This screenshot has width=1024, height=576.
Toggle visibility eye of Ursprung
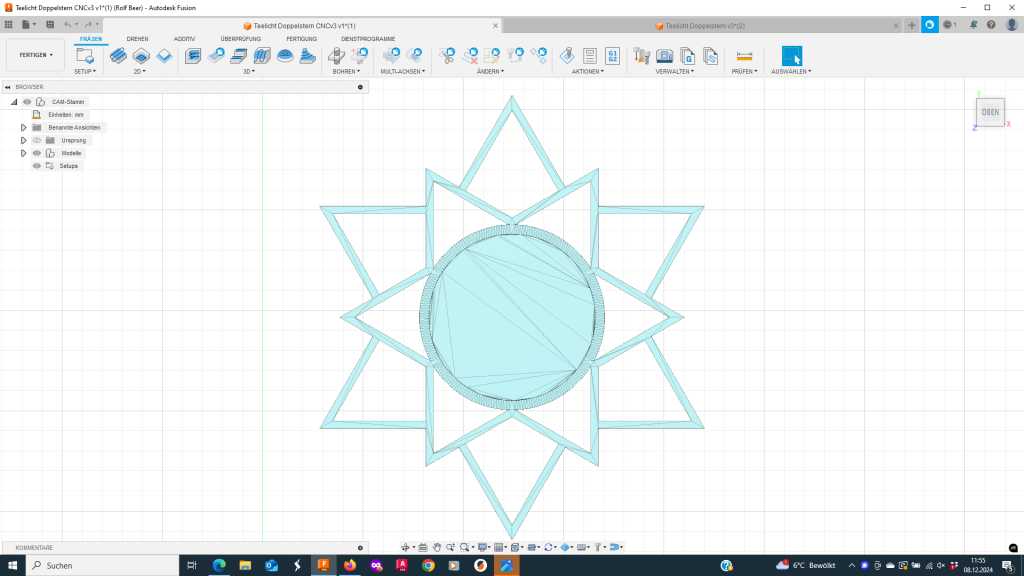[x=37, y=140]
